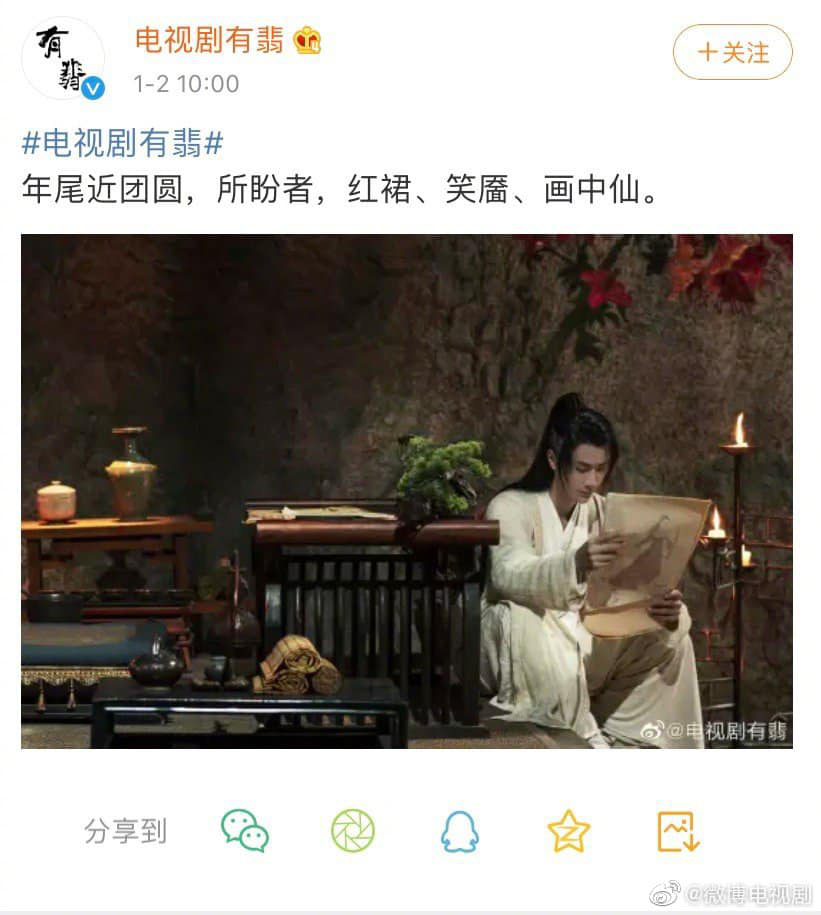This screenshot has width=821, height=915.
Task: Tap the post timestamp 1-2 10:00
Action: point(186,84)
